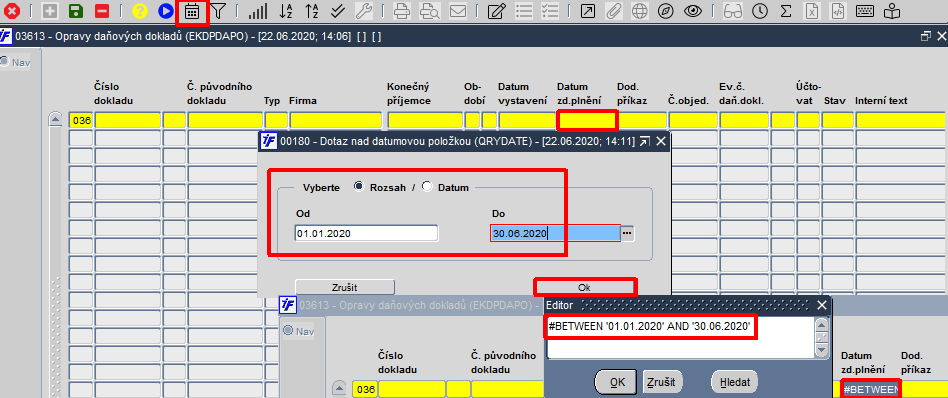Viewport: 948px width, 398px height.
Task: Click the Editor scrollbar up arrow
Action: click(822, 324)
